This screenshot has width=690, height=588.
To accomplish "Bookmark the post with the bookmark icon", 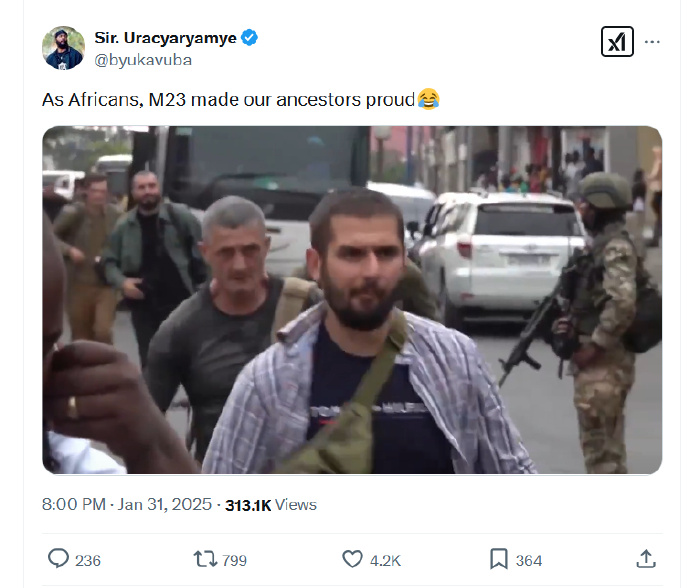I will point(499,559).
